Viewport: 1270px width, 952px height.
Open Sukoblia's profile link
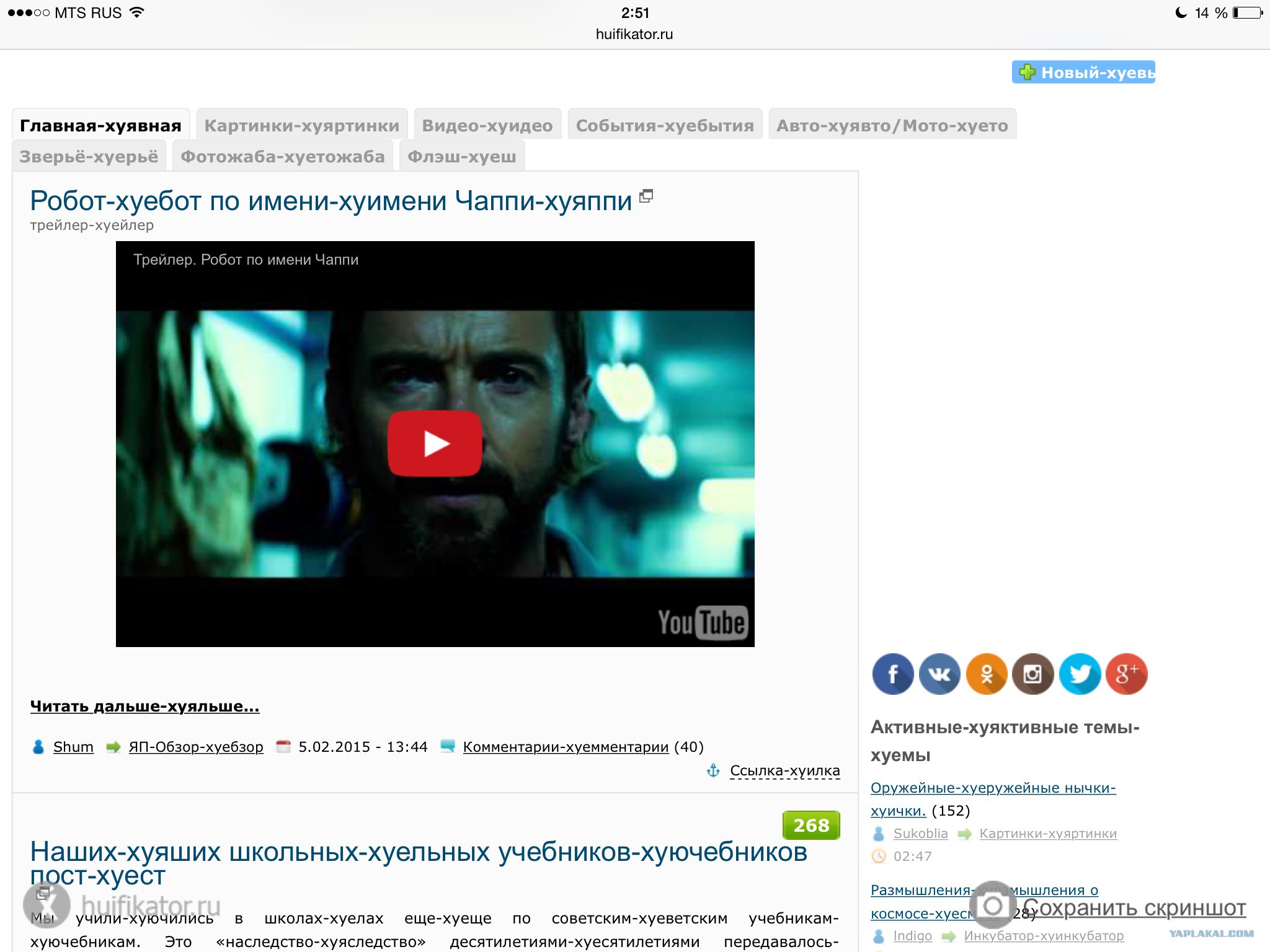click(920, 834)
